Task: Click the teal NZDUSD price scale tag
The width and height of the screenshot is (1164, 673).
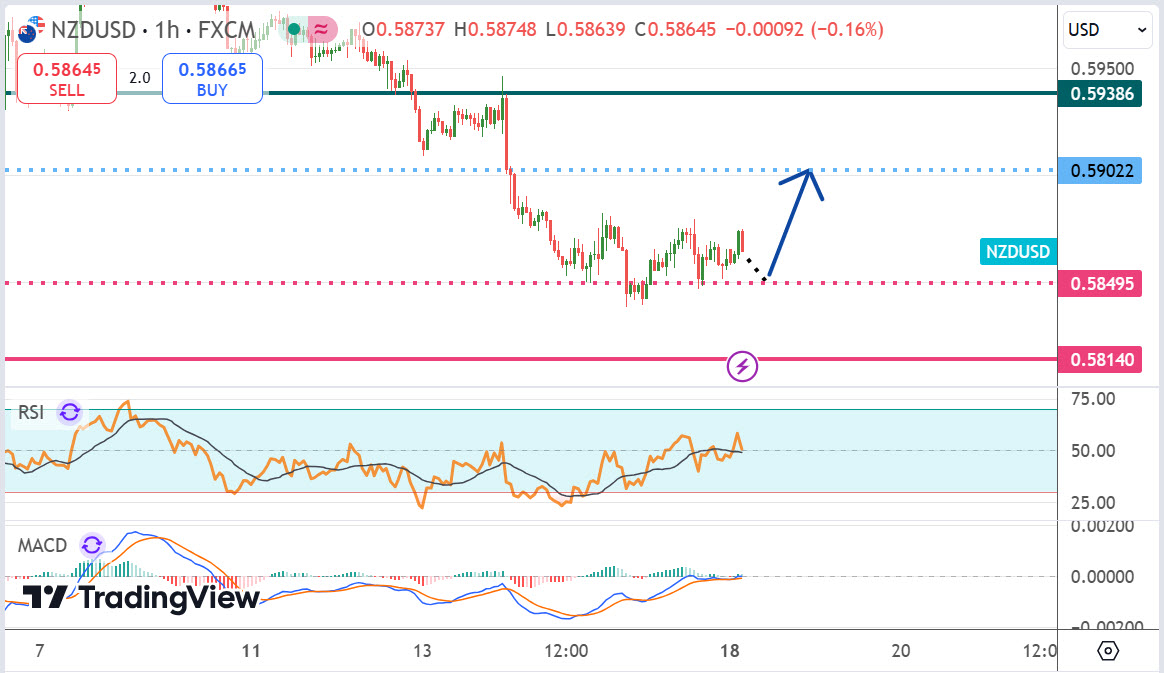Action: tap(1017, 252)
